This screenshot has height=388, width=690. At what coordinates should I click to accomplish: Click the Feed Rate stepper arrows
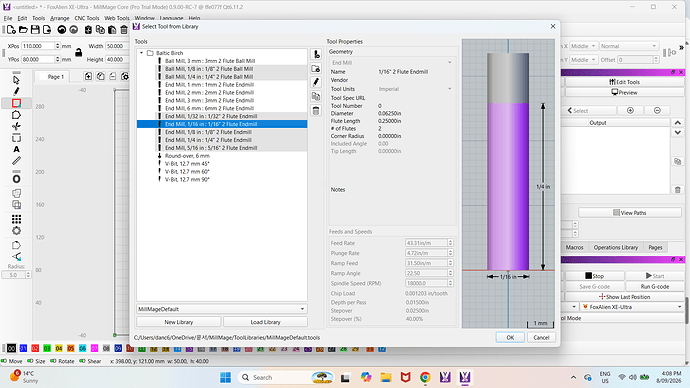tap(450, 243)
